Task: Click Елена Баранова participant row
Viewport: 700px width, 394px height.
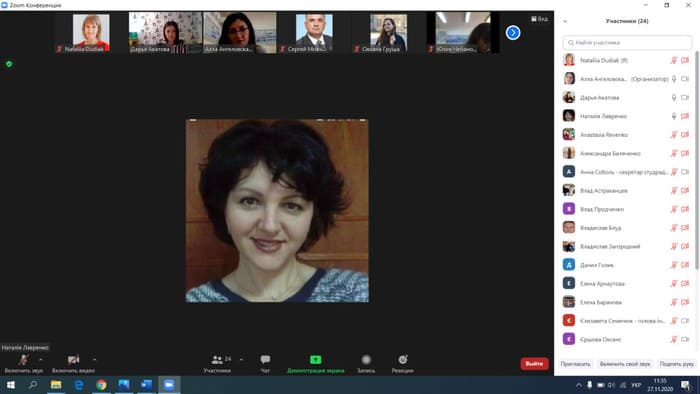Action: [x=626, y=302]
